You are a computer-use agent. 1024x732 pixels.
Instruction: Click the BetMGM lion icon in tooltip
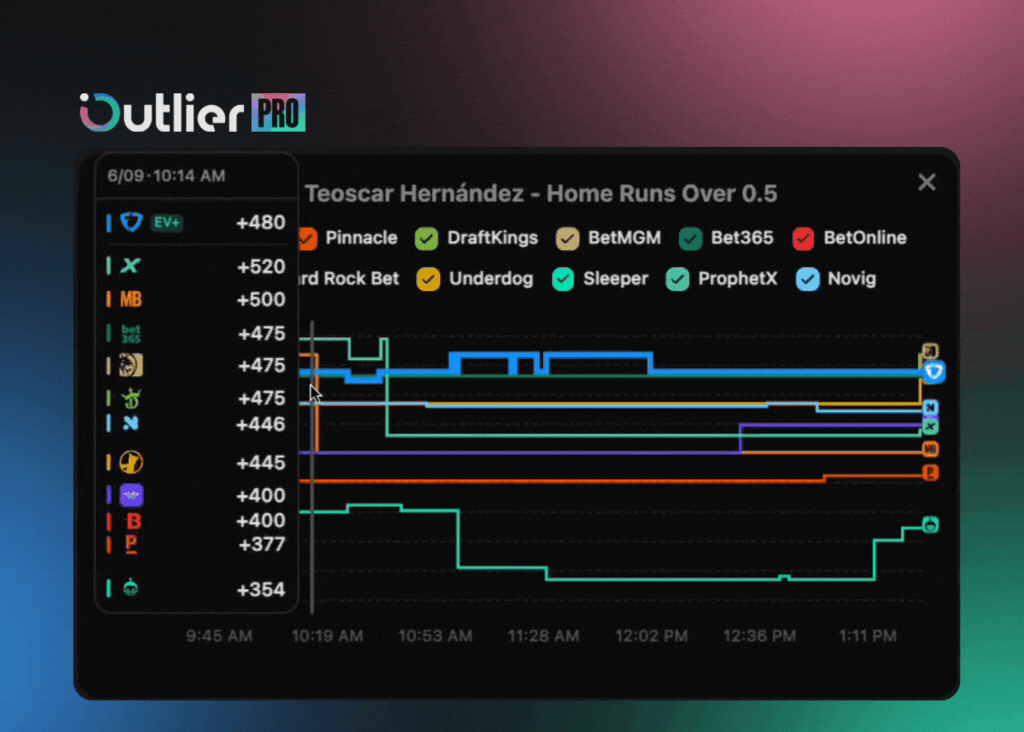pos(131,365)
